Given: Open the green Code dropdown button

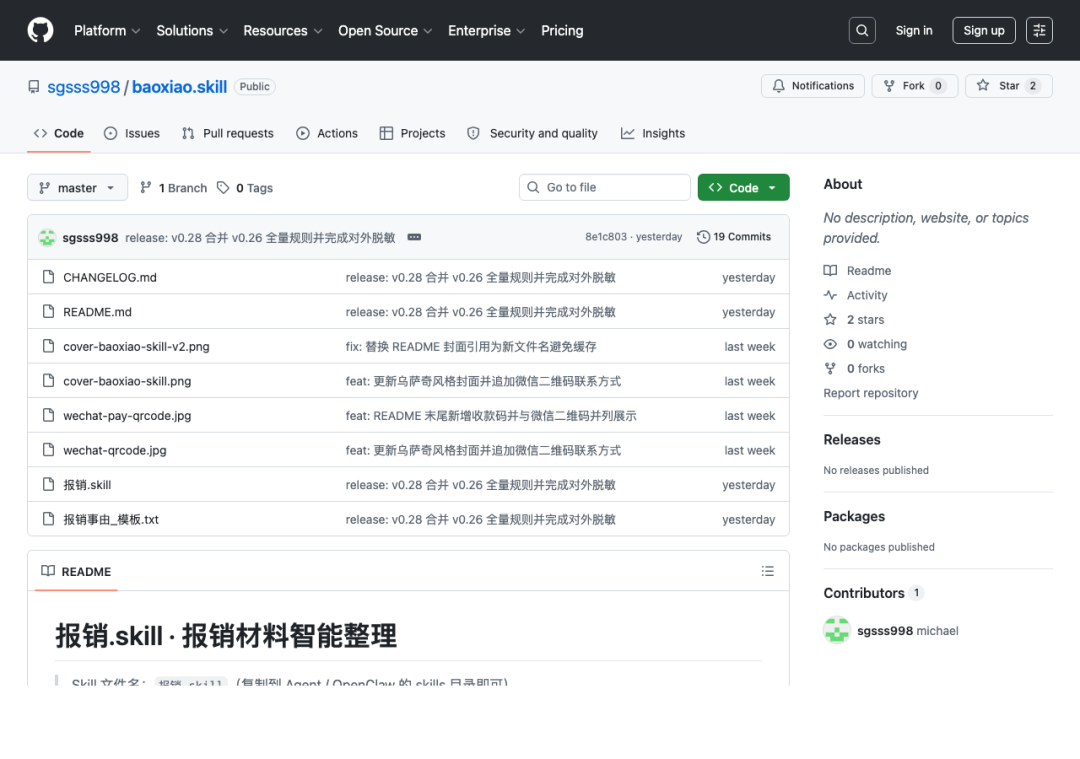Looking at the screenshot, I should click(743, 187).
